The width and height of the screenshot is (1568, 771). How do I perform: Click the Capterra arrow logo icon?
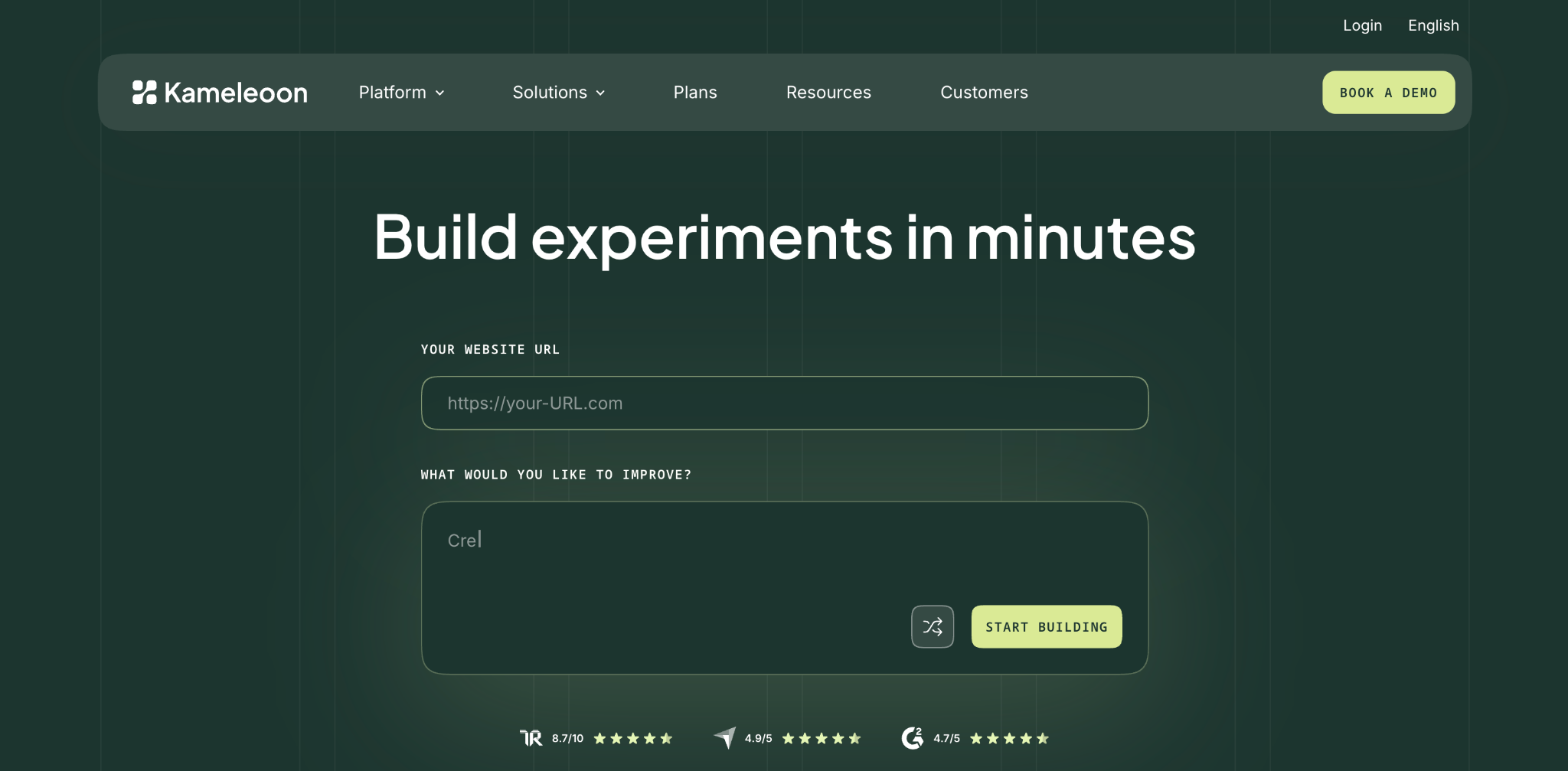pyautogui.click(x=725, y=737)
